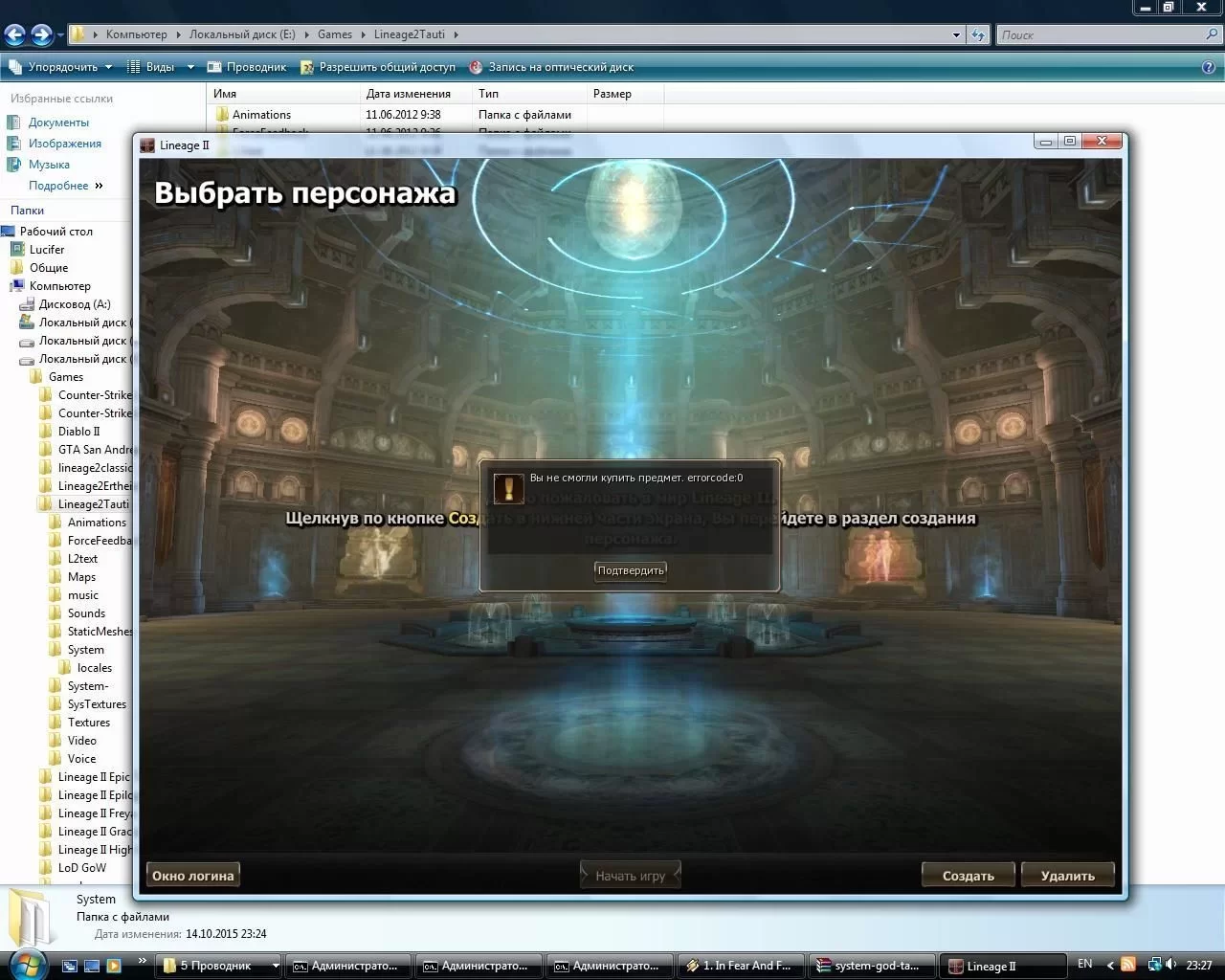
Task: Click Разрешить общий доступ
Action: point(377,67)
